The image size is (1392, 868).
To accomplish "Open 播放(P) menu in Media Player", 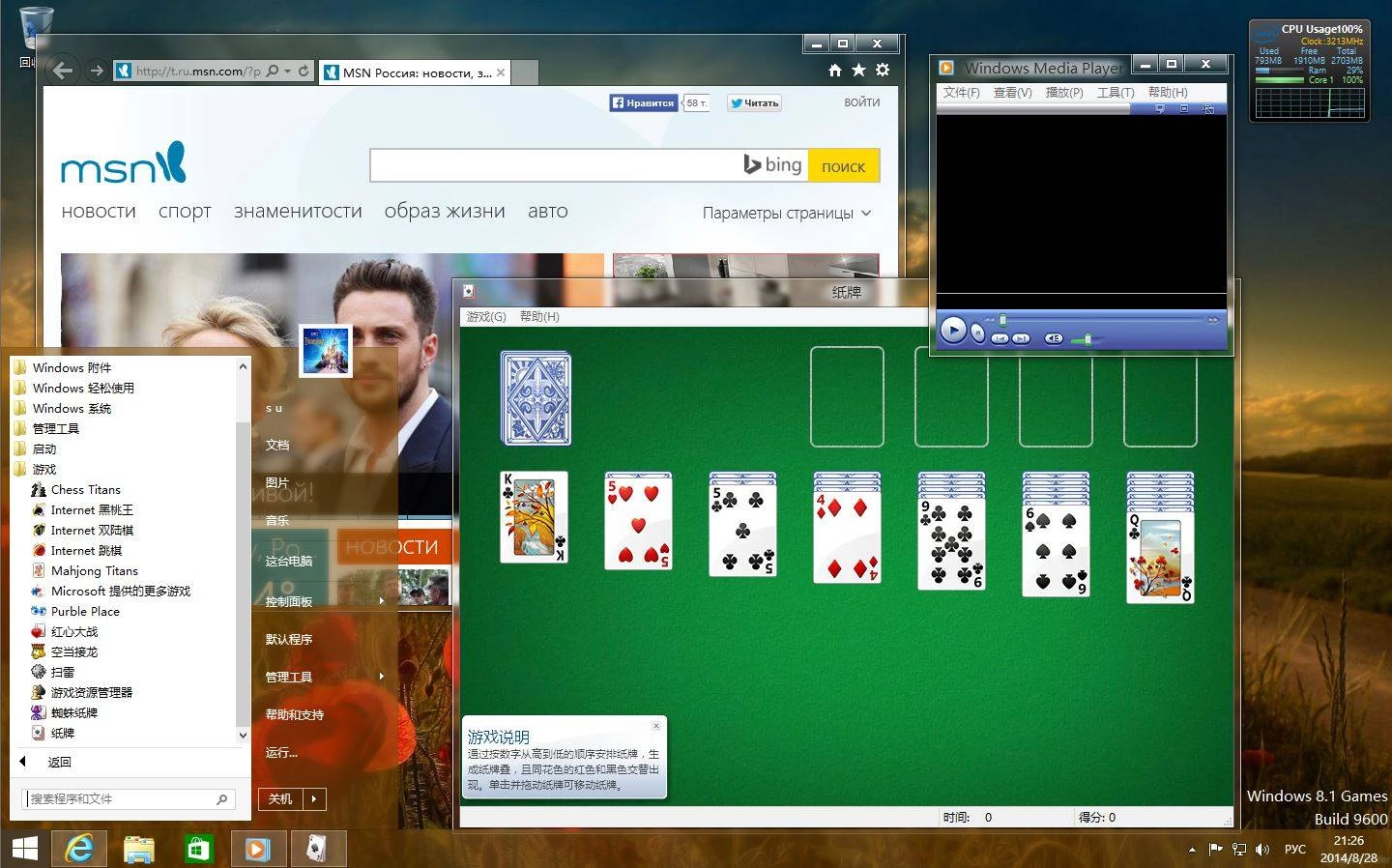I will [x=1064, y=93].
